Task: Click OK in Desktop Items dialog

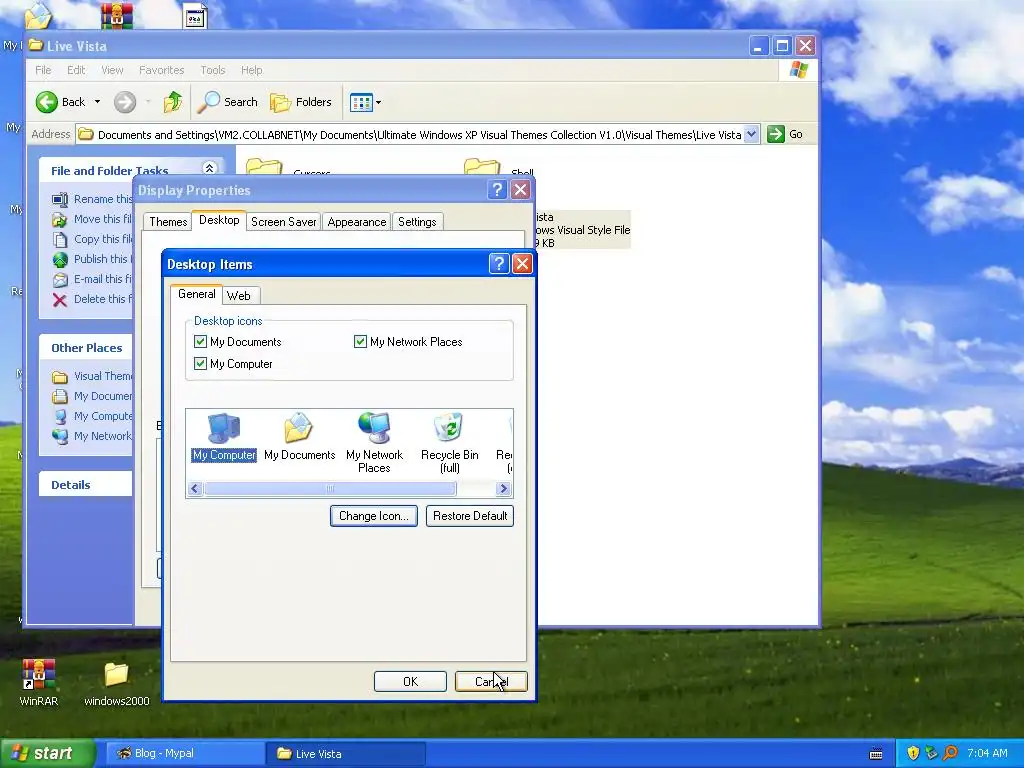Action: pyautogui.click(x=410, y=682)
